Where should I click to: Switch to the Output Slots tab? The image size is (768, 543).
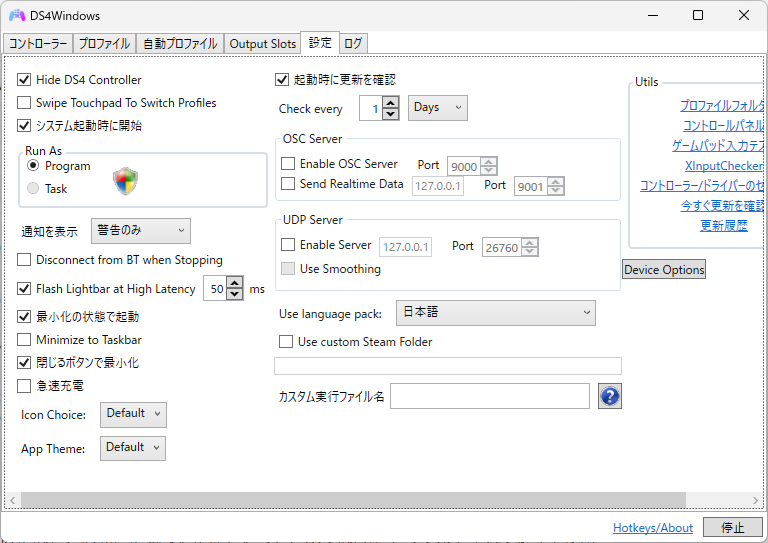[x=263, y=44]
